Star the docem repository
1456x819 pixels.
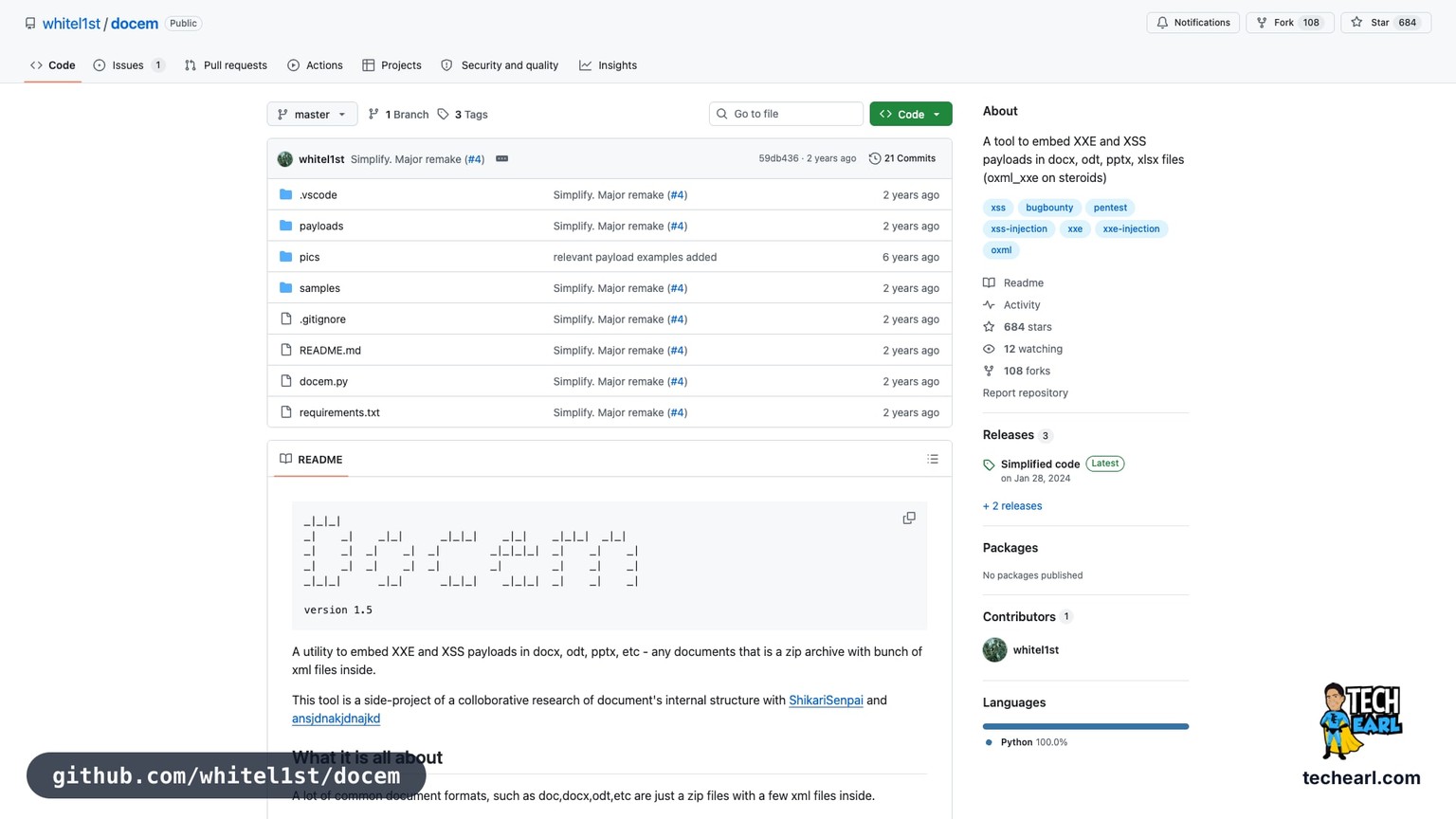(1385, 23)
